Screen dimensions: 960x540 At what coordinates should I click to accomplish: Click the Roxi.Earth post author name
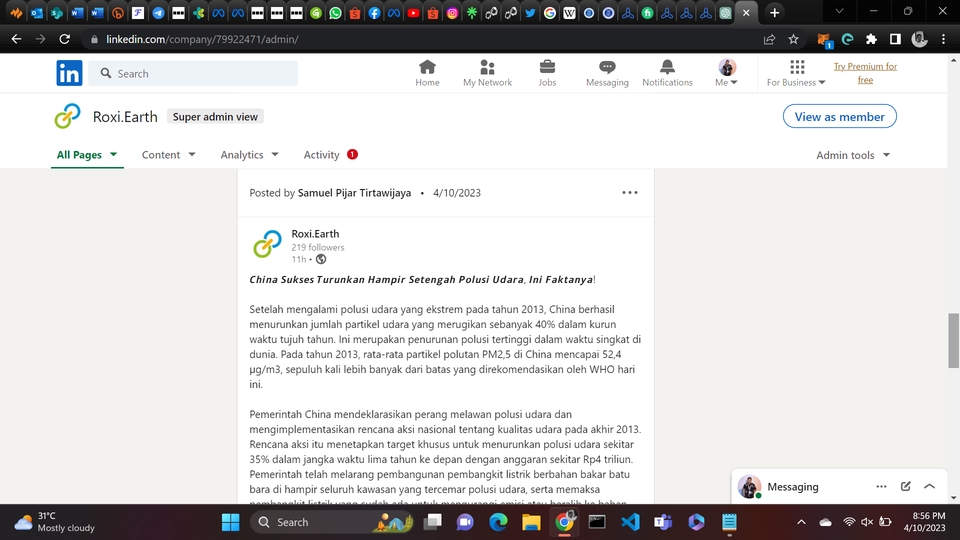pos(315,234)
